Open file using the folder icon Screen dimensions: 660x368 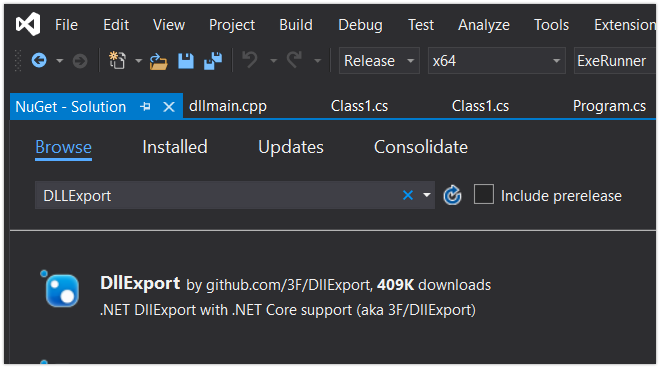coord(158,61)
